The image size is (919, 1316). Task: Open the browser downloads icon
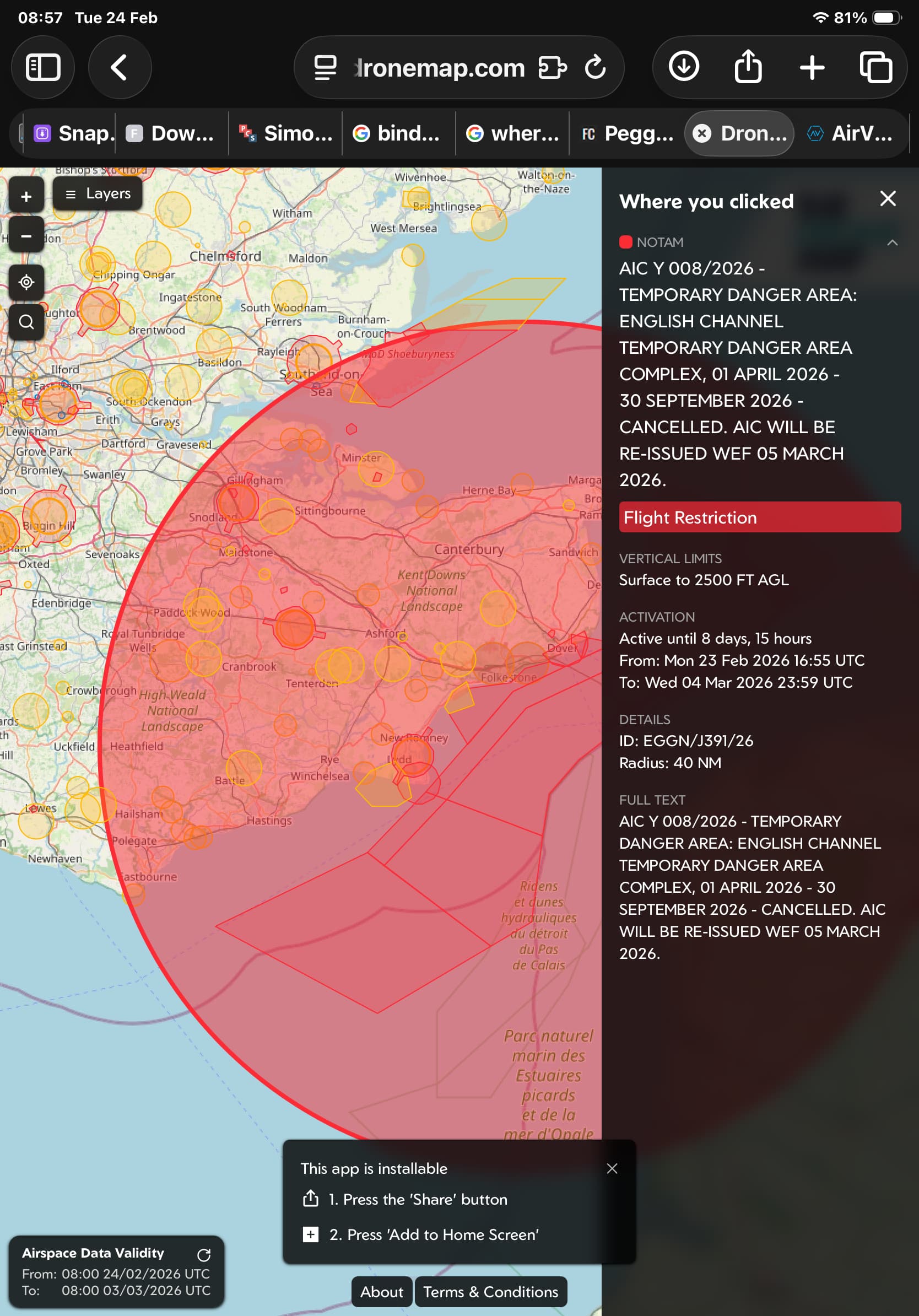pyautogui.click(x=684, y=67)
